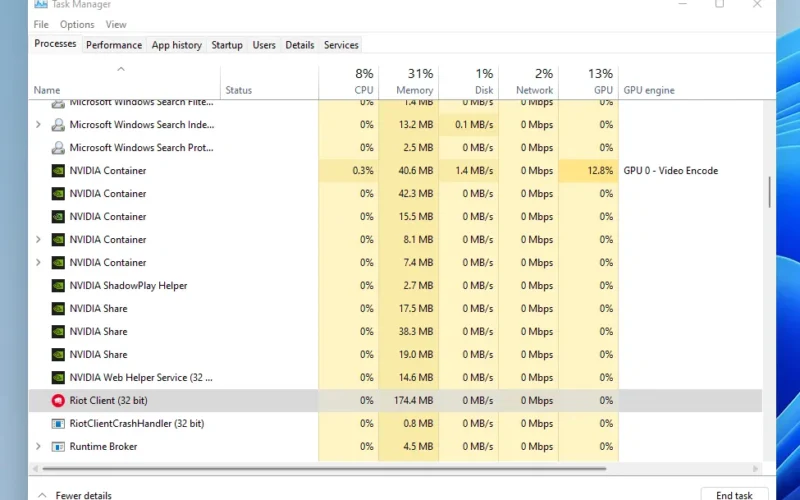The width and height of the screenshot is (800, 500).
Task: Click the NVIDIA Web Helper Service icon
Action: pos(58,378)
